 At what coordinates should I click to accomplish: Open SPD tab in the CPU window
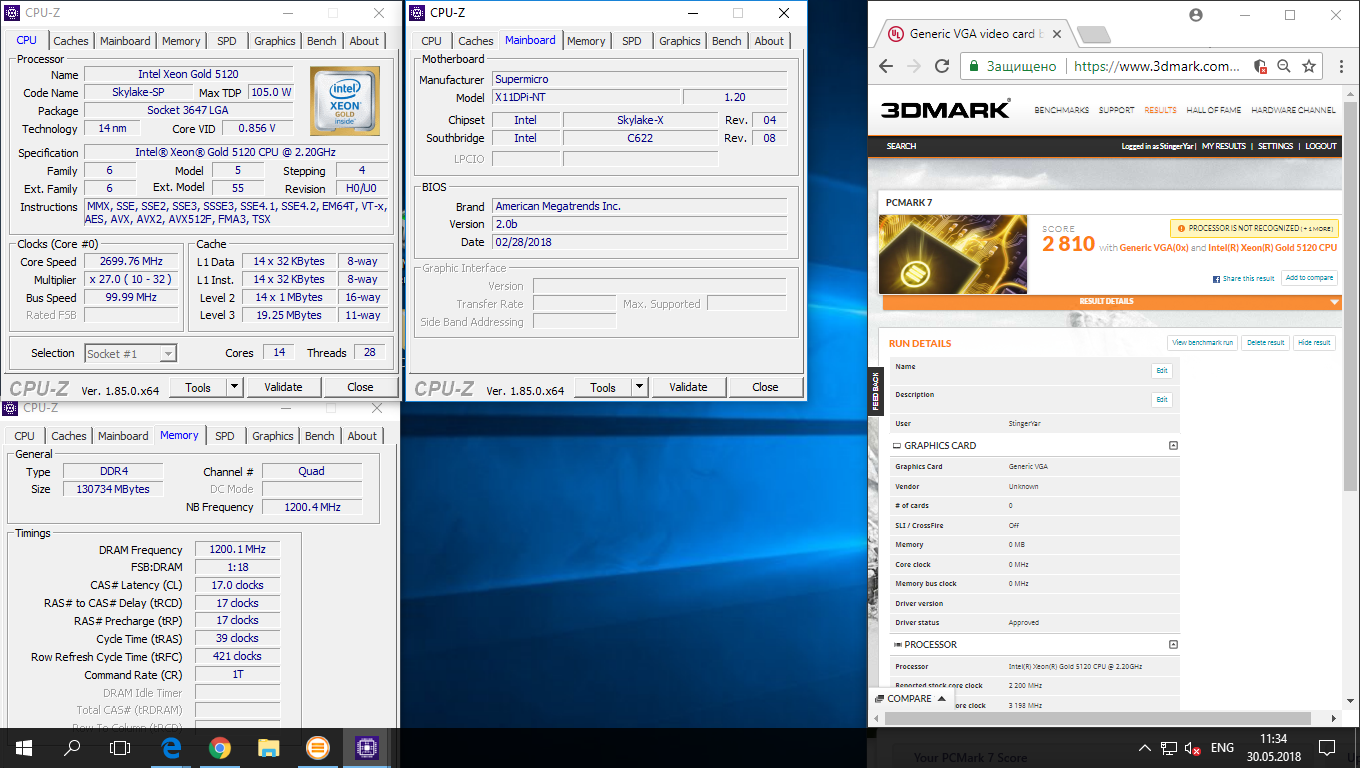pos(227,41)
